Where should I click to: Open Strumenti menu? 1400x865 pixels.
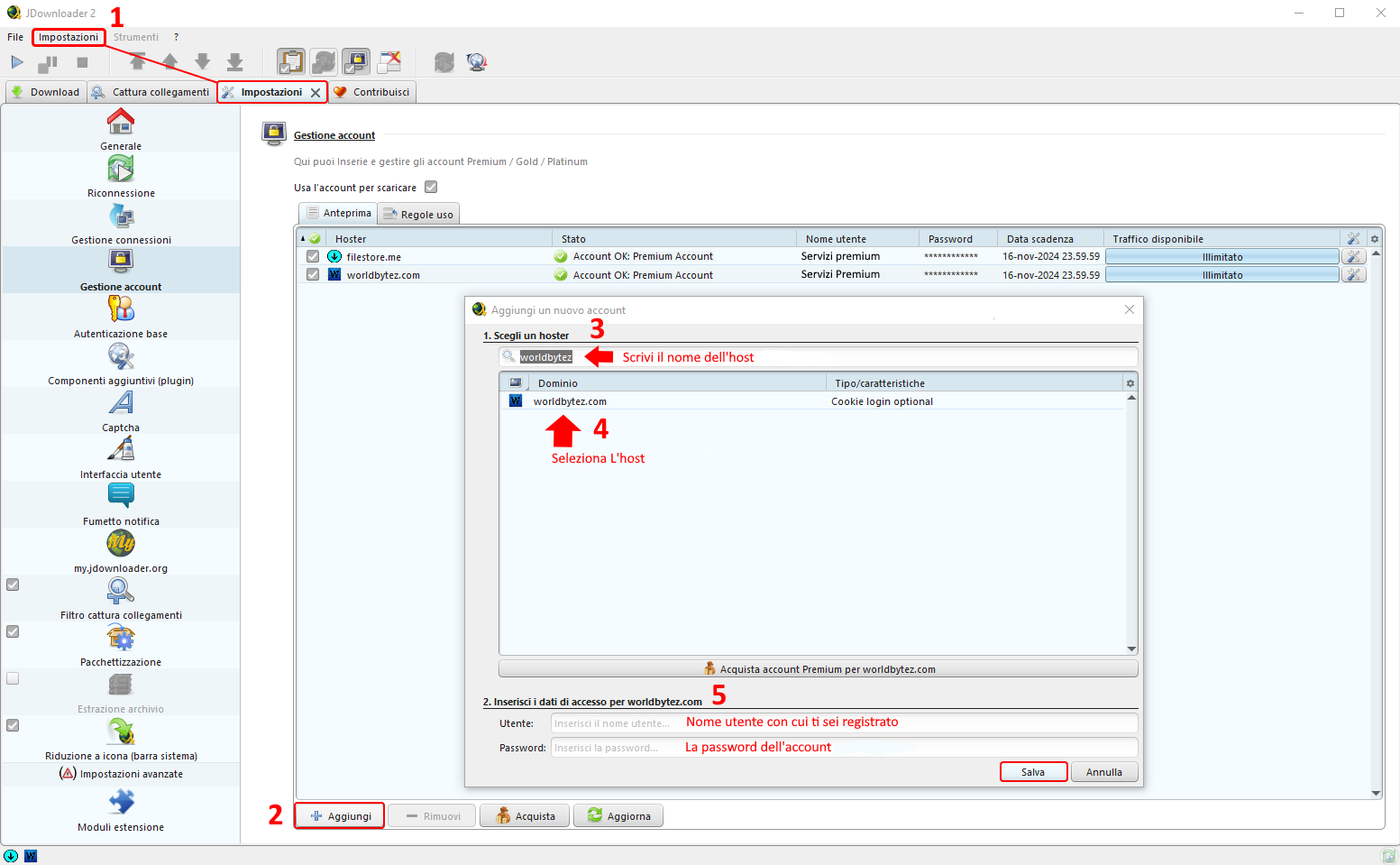[136, 37]
